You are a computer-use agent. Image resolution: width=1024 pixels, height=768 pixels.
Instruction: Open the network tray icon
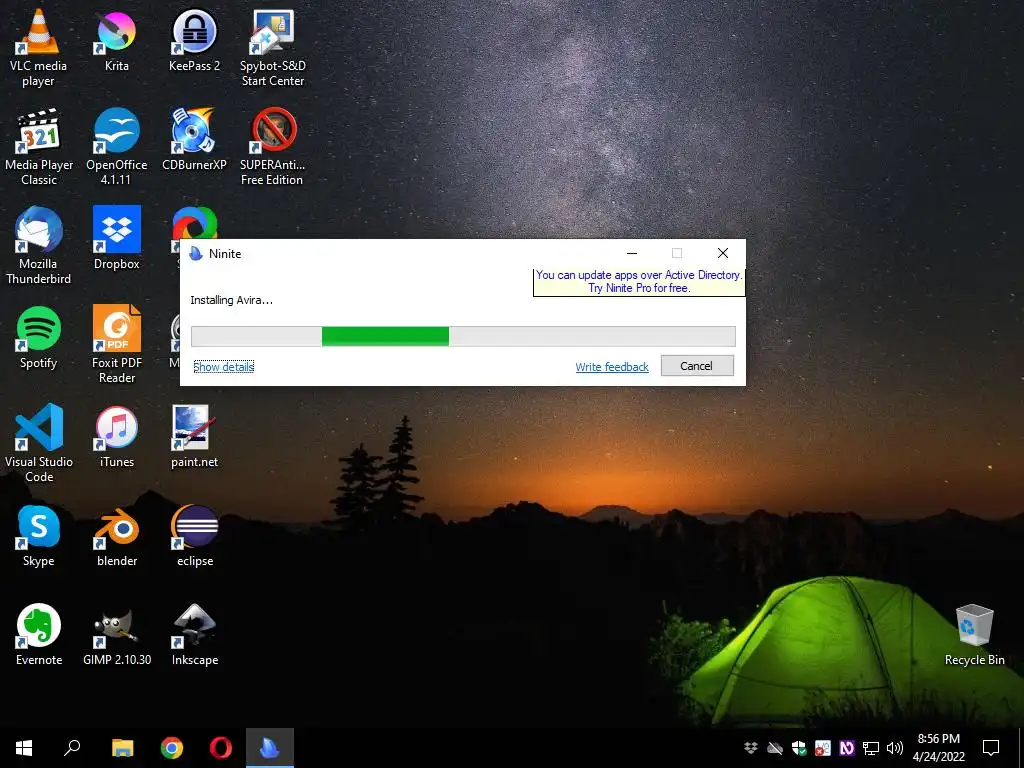point(871,748)
